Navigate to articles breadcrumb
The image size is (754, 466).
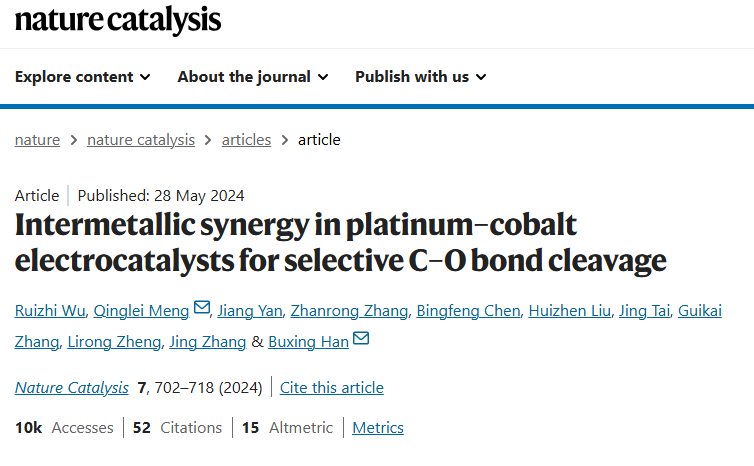[246, 140]
